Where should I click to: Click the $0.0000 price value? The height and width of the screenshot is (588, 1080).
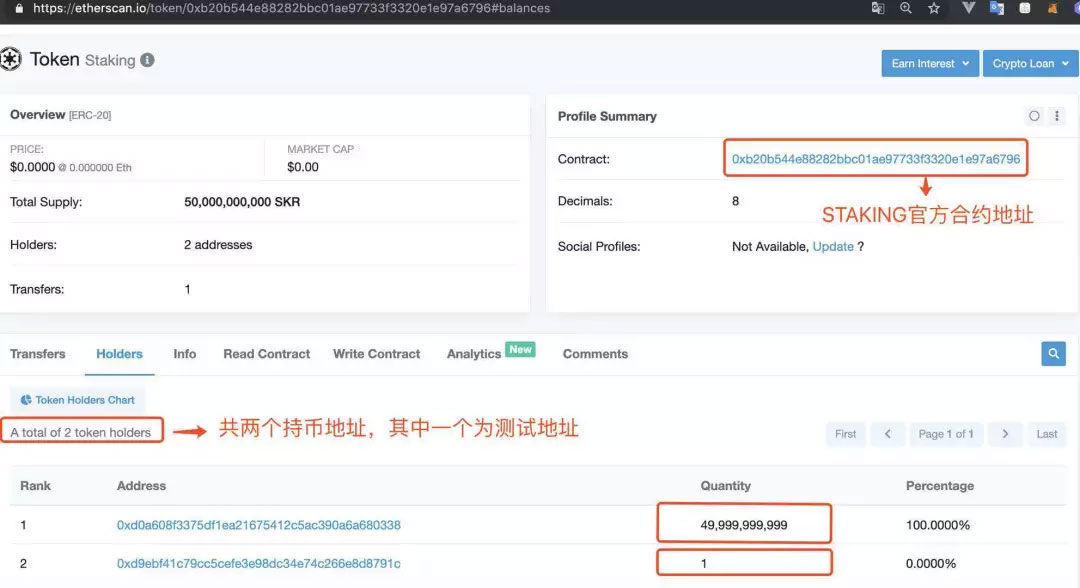pyautogui.click(x=32, y=167)
